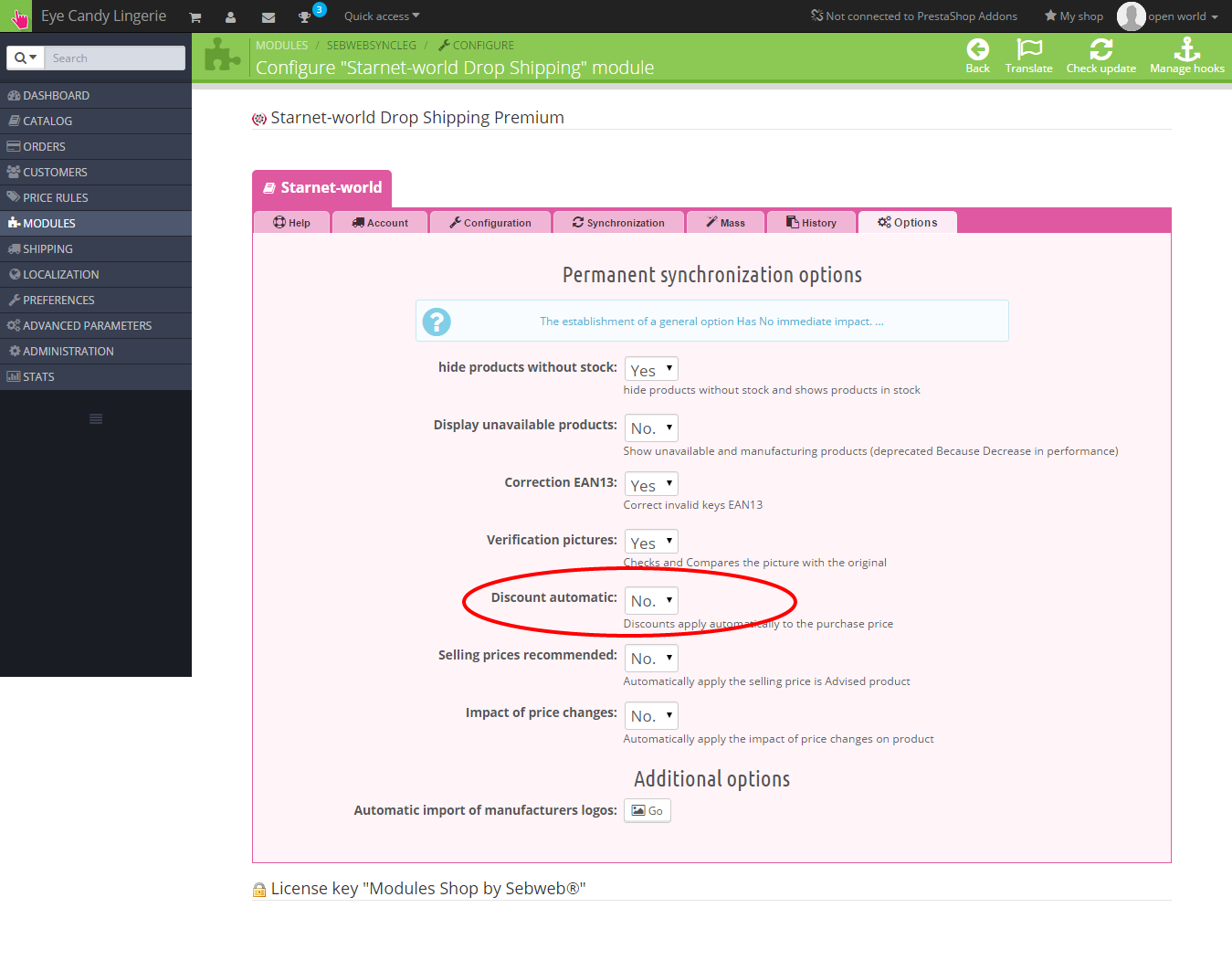
Task: Click Go button for manufacturers logos import
Action: click(x=648, y=810)
